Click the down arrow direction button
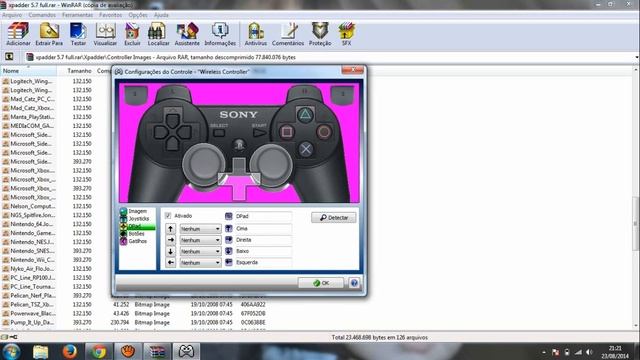 click(171, 251)
